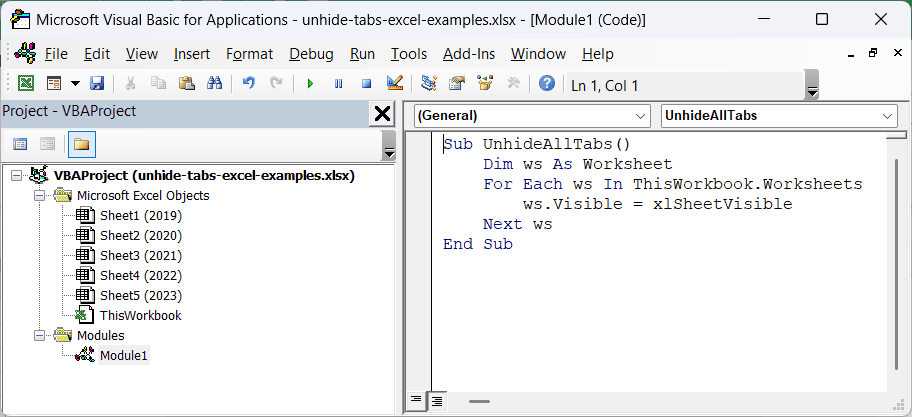Click the 'ws.Visible = xlSheetVisible' line
912x417 pixels.
[x=657, y=204]
